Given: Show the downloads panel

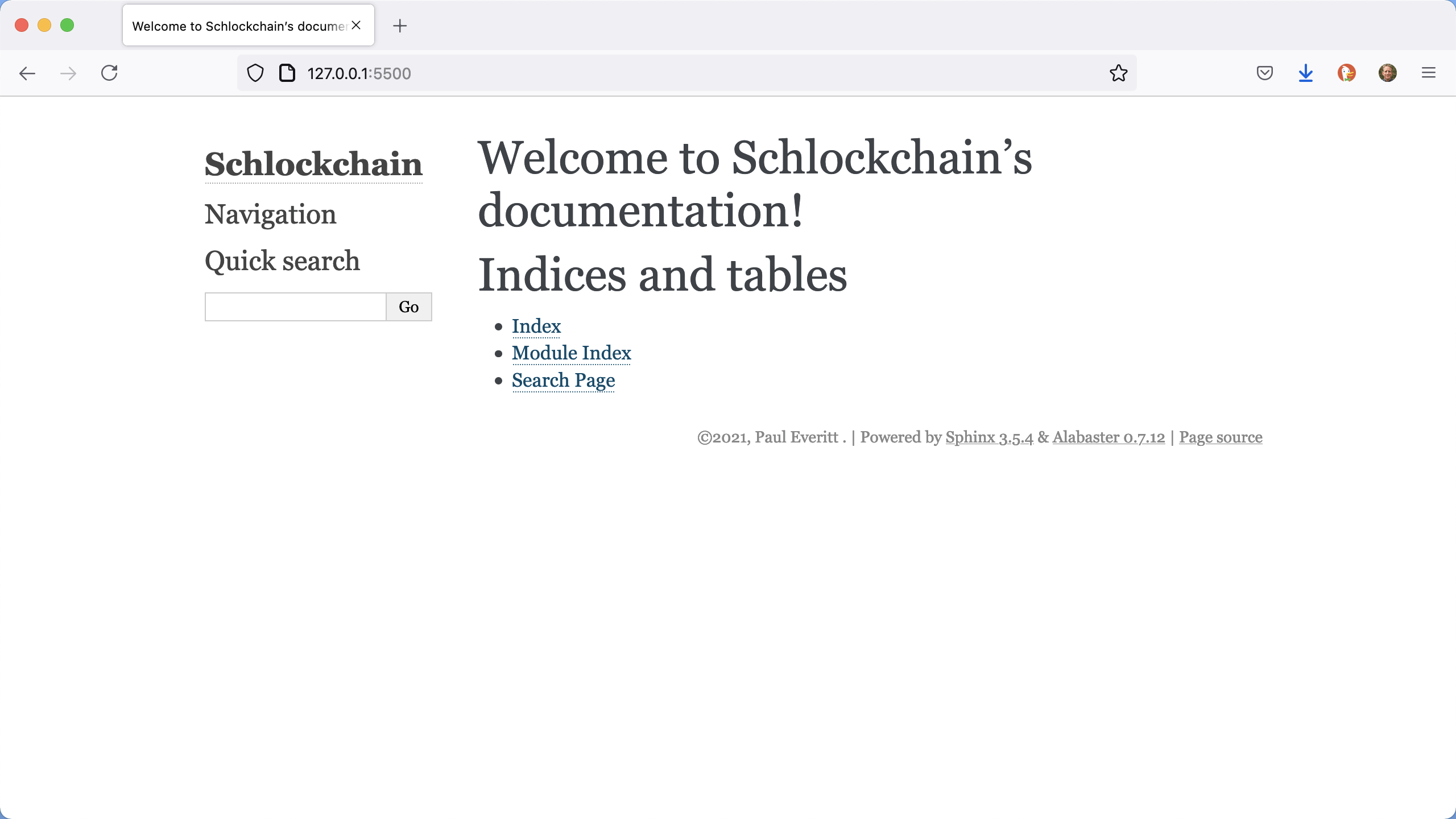Looking at the screenshot, I should click(1306, 73).
